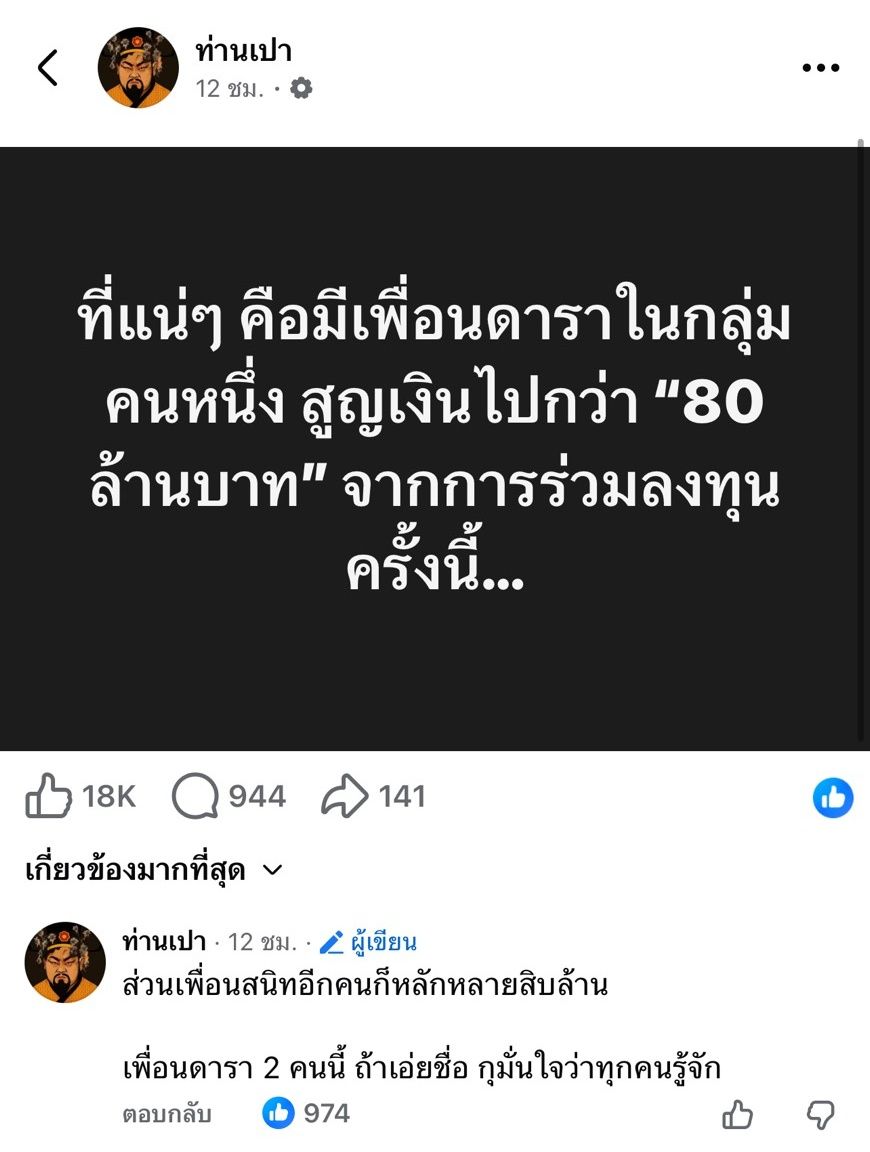View the 974 reactions on the comment
The width and height of the screenshot is (870, 1152).
click(306, 1113)
